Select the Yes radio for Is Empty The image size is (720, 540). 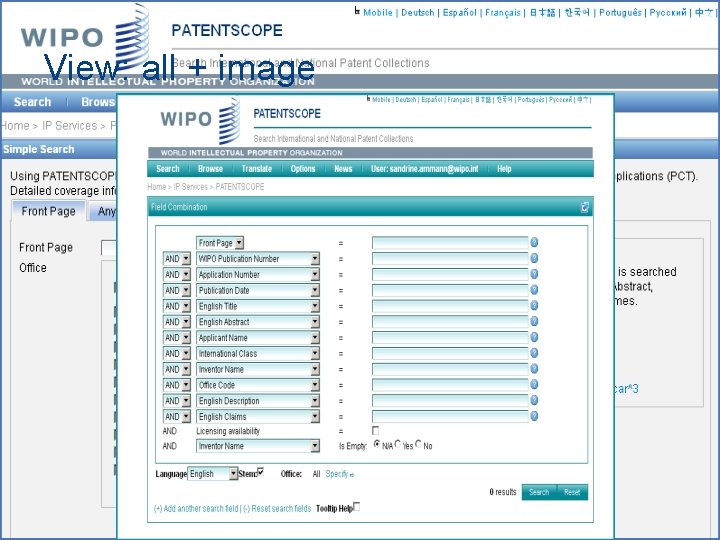pos(398,444)
